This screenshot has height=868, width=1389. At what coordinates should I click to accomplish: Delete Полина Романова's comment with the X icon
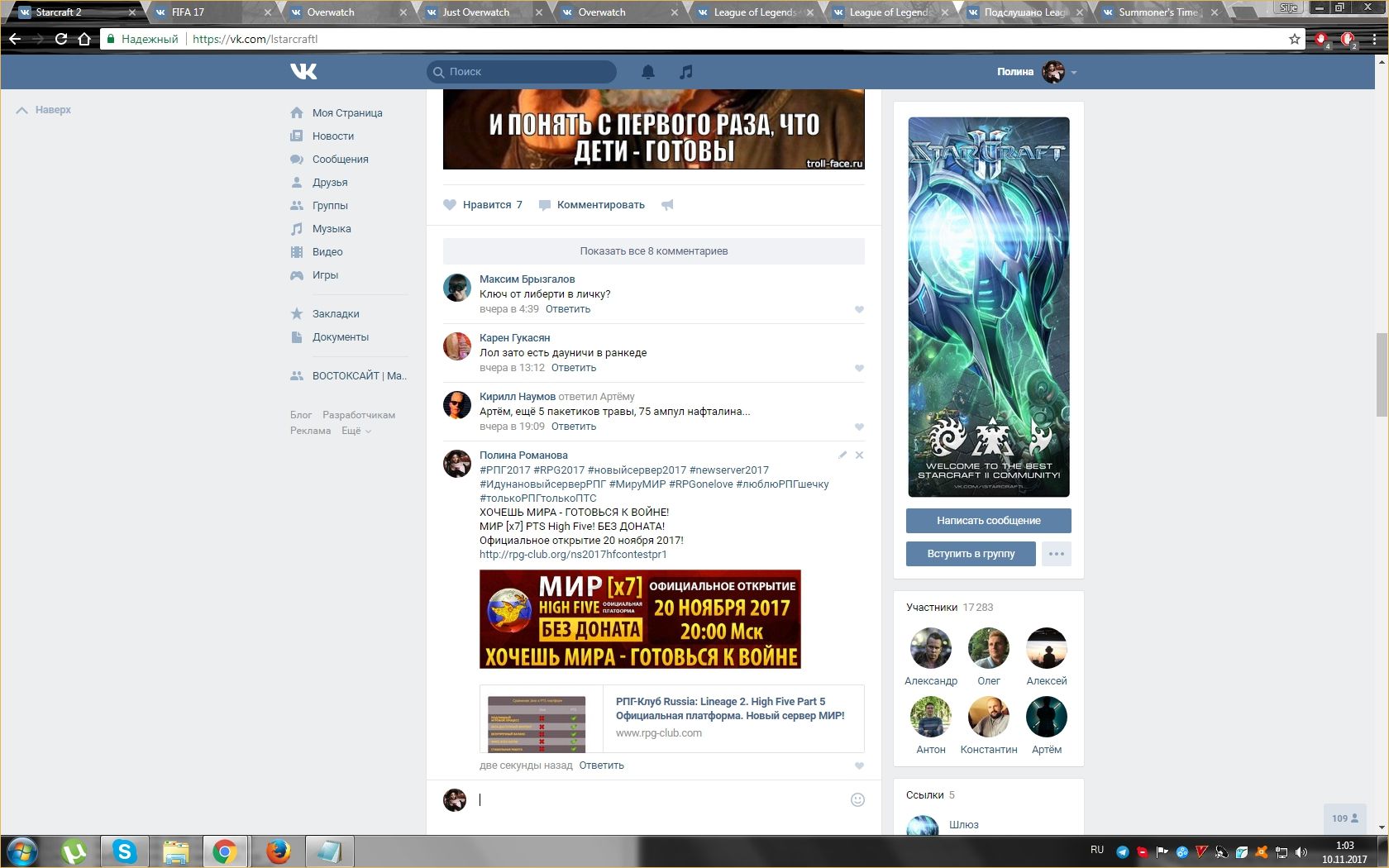click(859, 455)
